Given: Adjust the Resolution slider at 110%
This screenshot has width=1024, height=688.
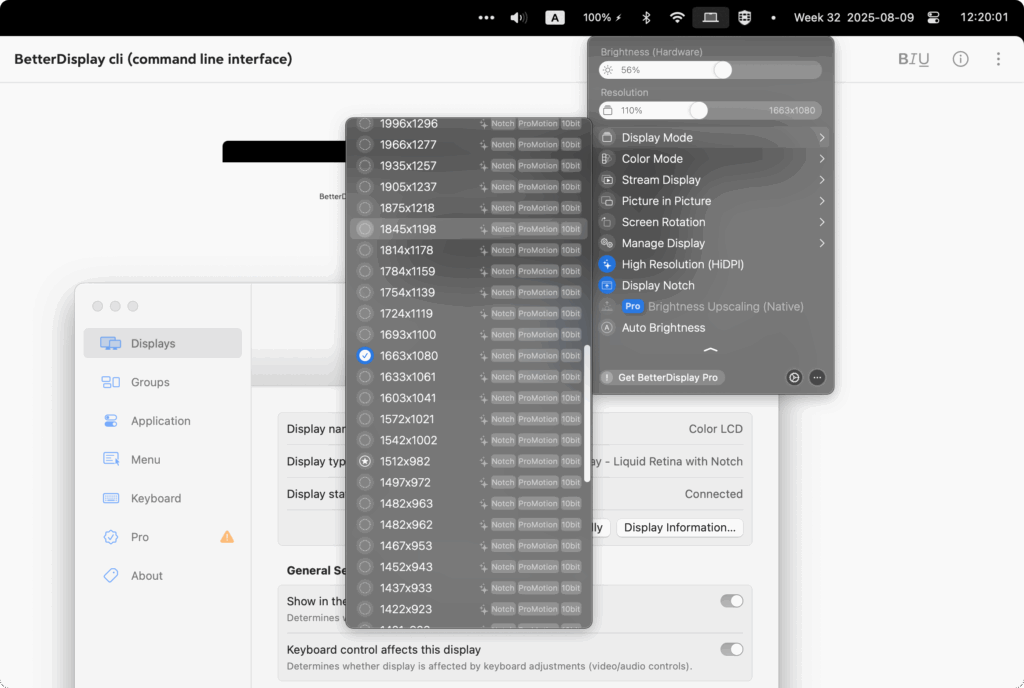Looking at the screenshot, I should (x=710, y=110).
